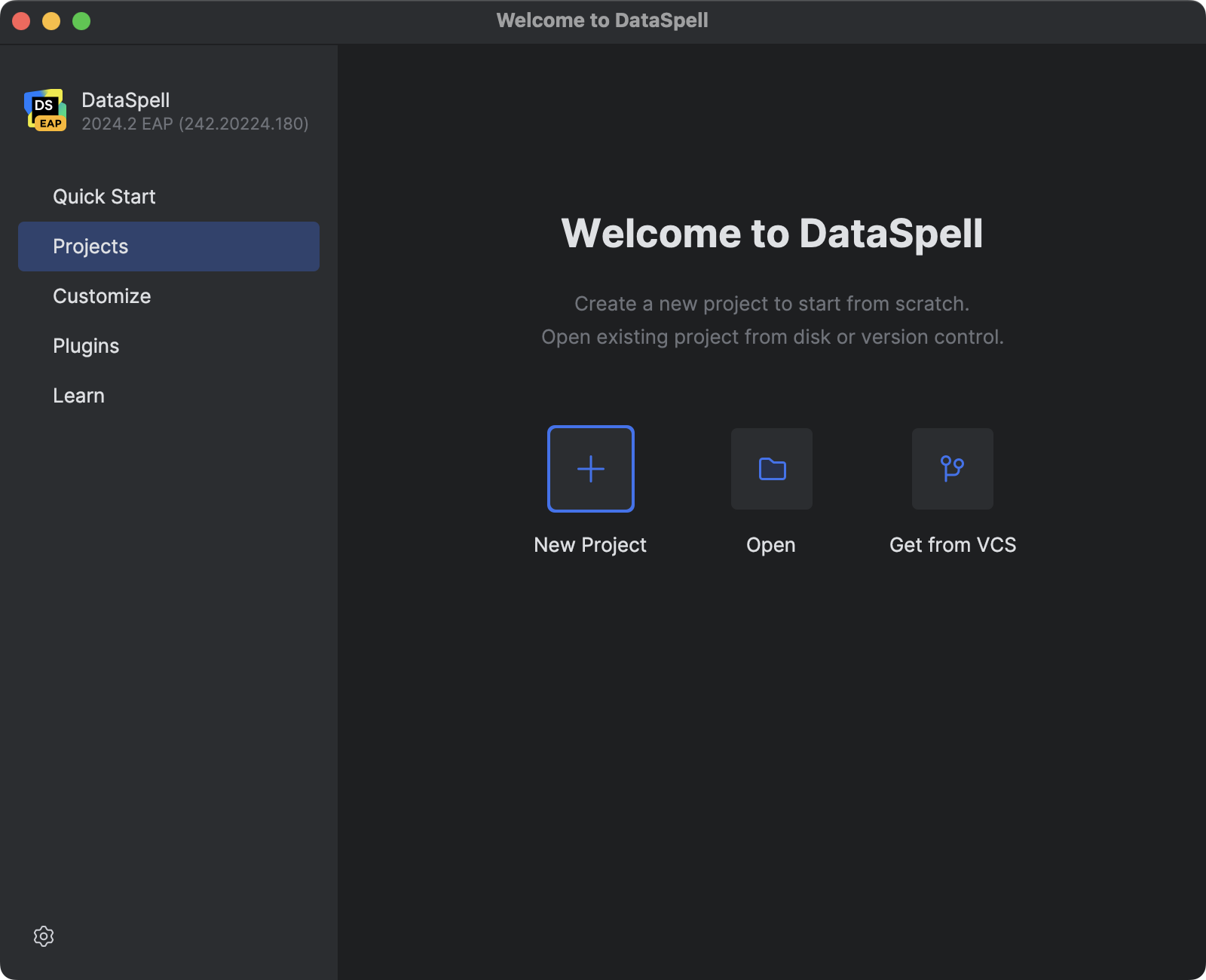Minimize the window with the yellow button

tap(51, 21)
